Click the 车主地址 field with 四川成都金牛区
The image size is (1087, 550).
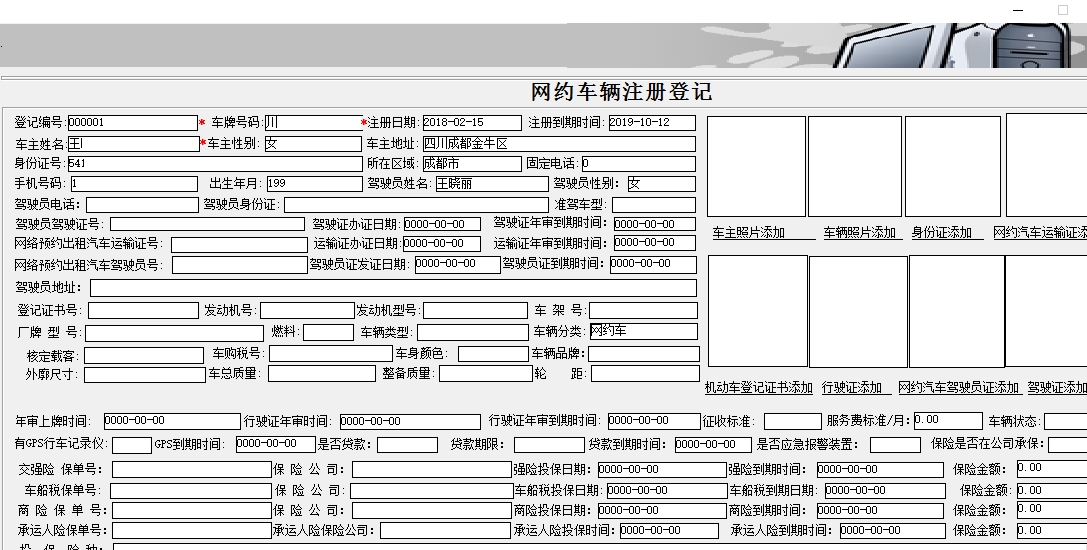(x=558, y=144)
